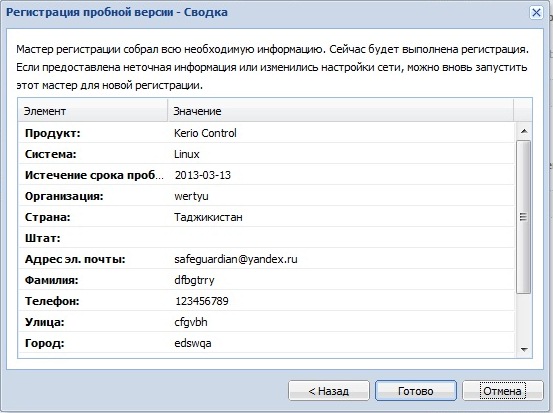The width and height of the screenshot is (553, 413).
Task: Select the Таджикистан country value
Action: click(208, 217)
